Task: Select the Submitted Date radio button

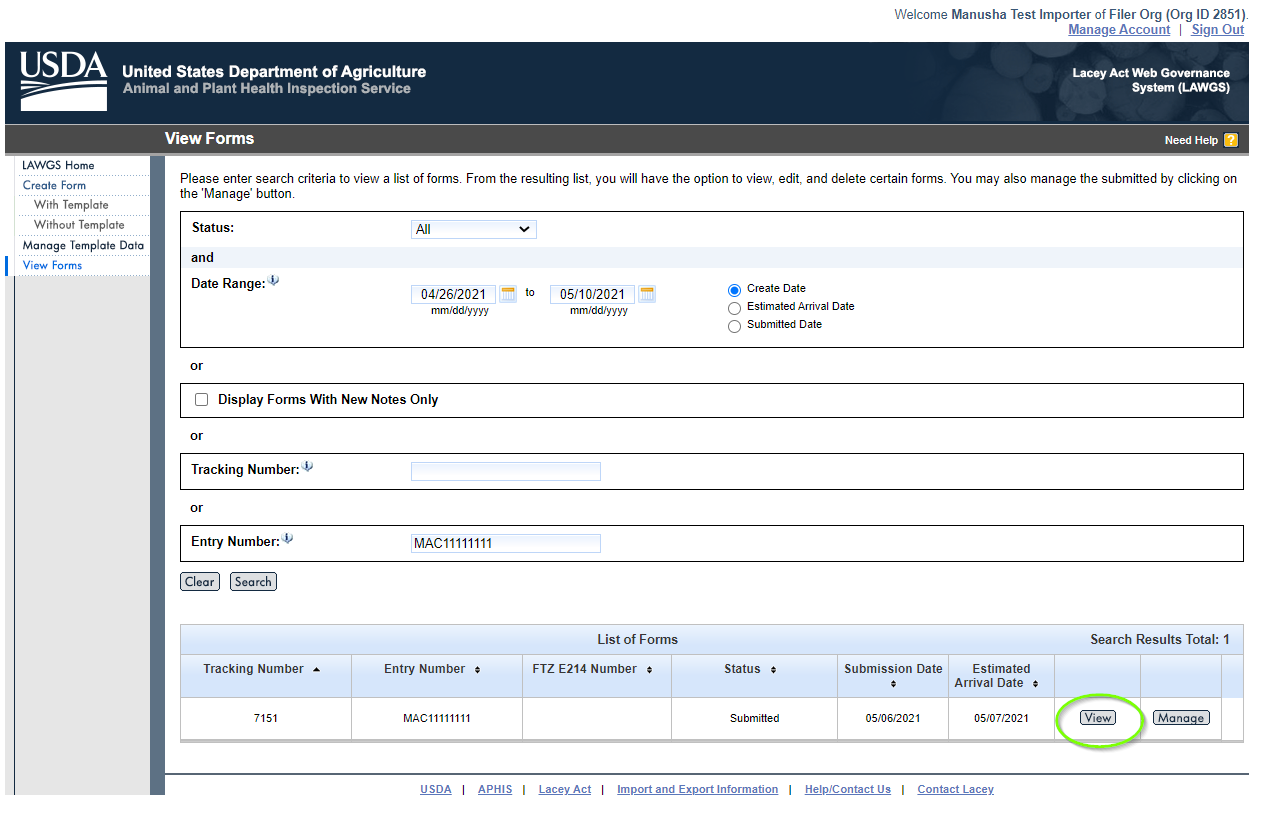Action: tap(735, 326)
